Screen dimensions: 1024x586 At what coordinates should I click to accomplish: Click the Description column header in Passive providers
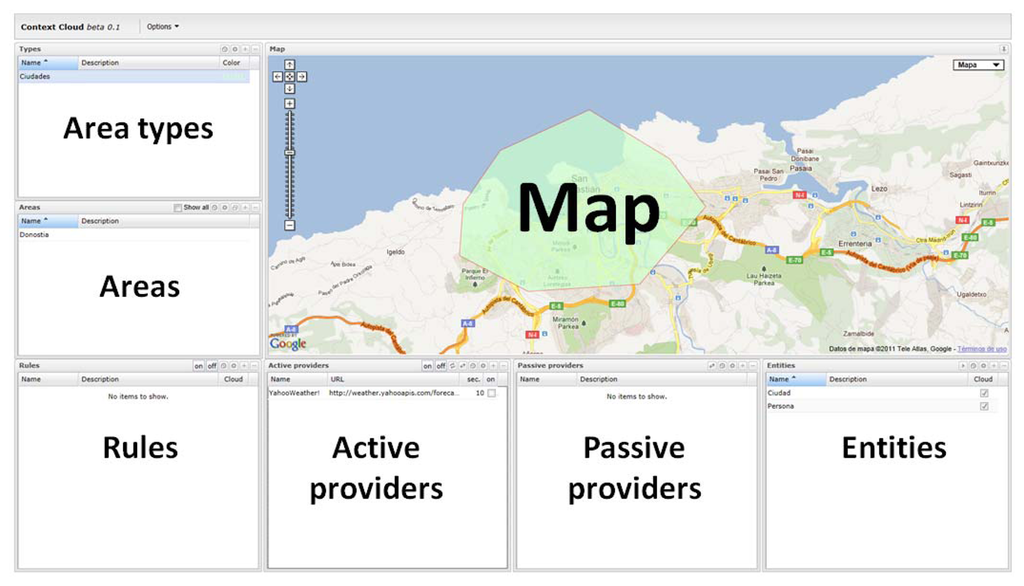coord(662,379)
